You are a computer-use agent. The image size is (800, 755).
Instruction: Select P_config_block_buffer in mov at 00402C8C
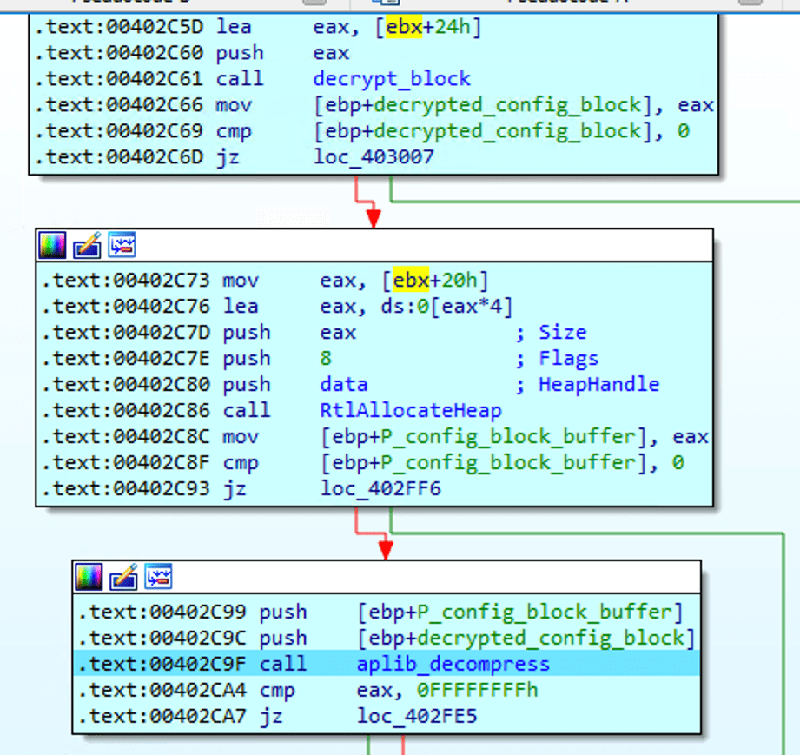coord(508,437)
